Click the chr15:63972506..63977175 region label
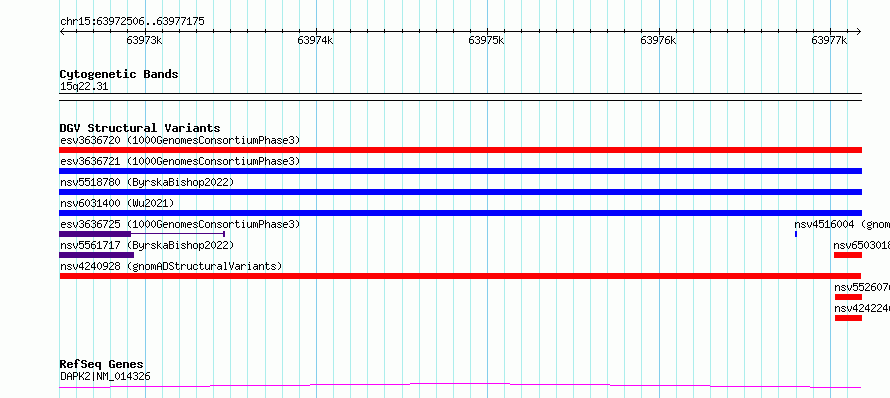The image size is (890, 398). click(x=132, y=22)
